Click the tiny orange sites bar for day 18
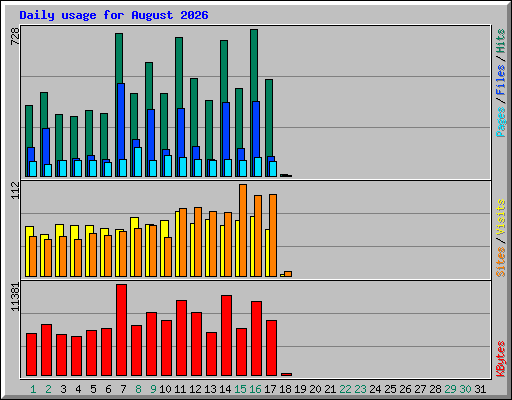The width and height of the screenshot is (512, 400). [x=288, y=274]
